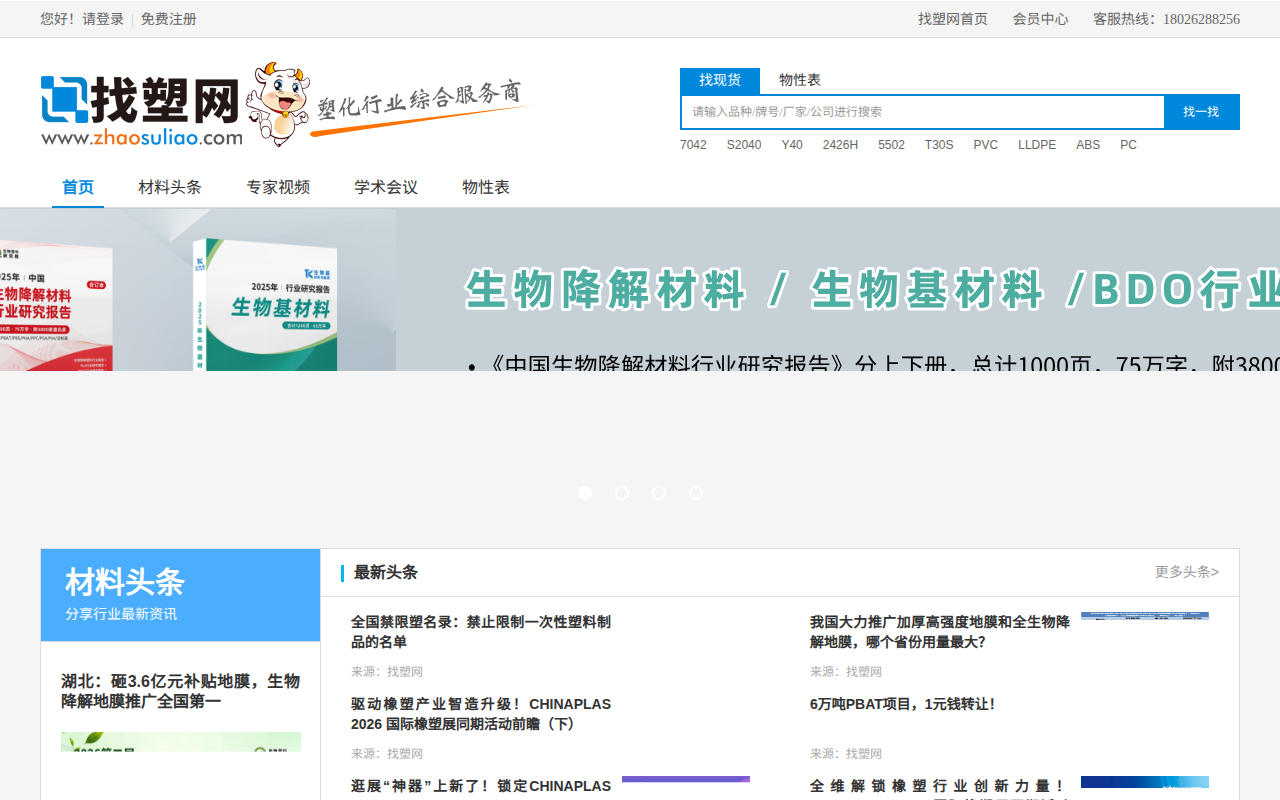Click the 客服热线 phone number 18026288256
The height and width of the screenshot is (800, 1280).
(x=1201, y=19)
